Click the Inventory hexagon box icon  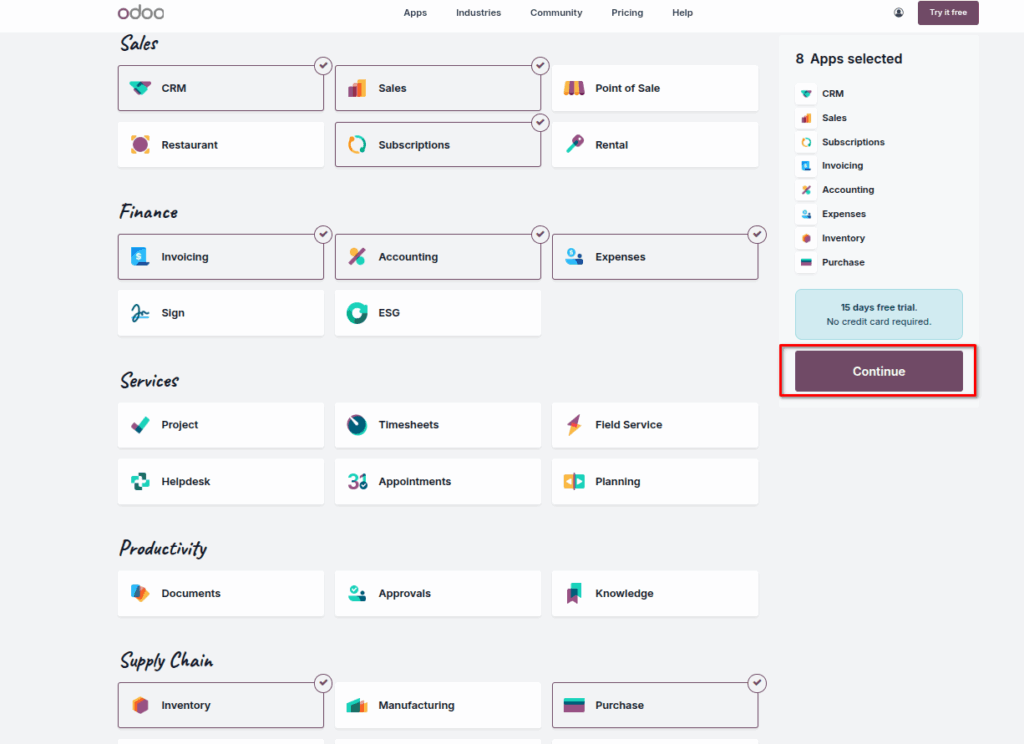140,705
